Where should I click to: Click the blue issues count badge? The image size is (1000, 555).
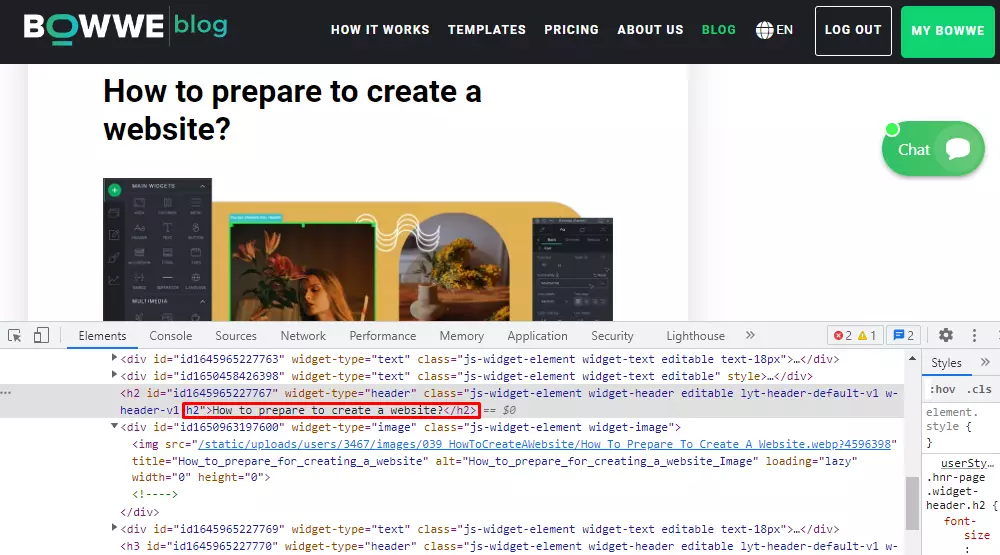pos(904,336)
